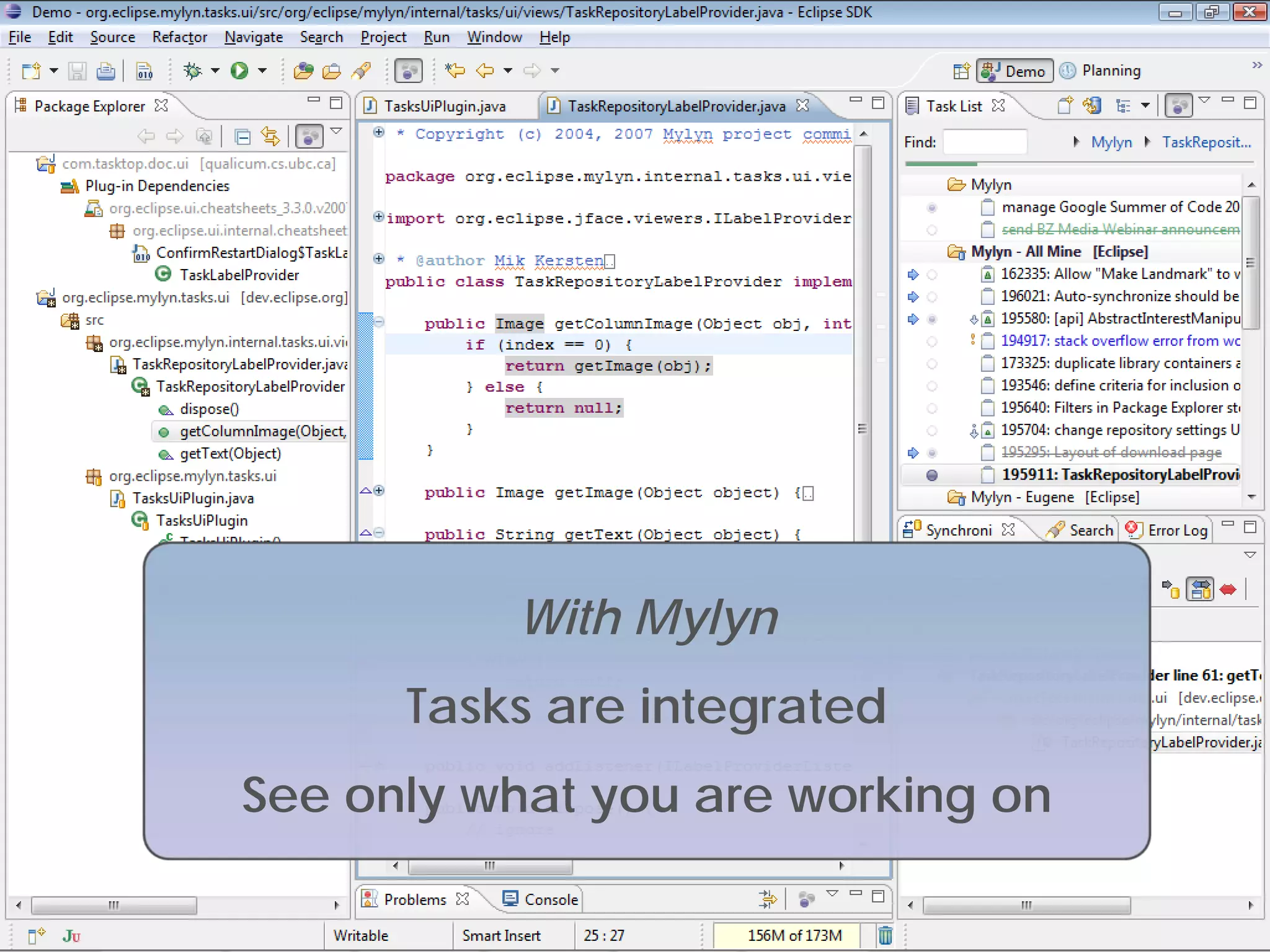
Task: Switch to the Error Log tab
Action: click(x=1167, y=531)
